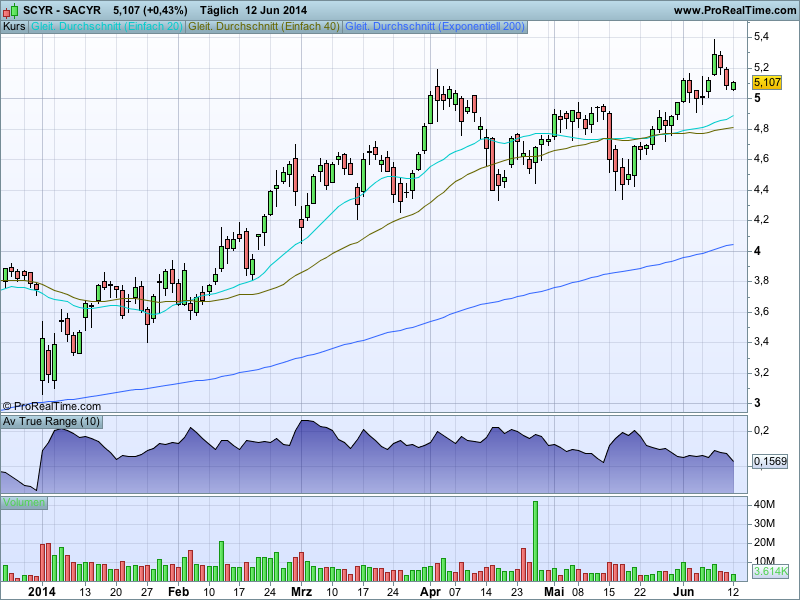Click the Jun label on the time axis
The image size is (800, 600).
(x=683, y=592)
